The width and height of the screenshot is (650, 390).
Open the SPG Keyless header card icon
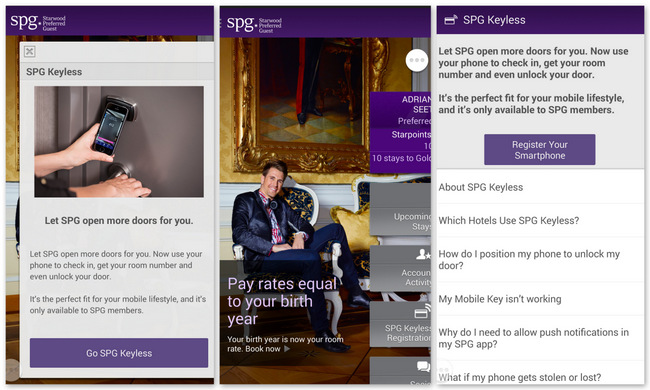450,20
